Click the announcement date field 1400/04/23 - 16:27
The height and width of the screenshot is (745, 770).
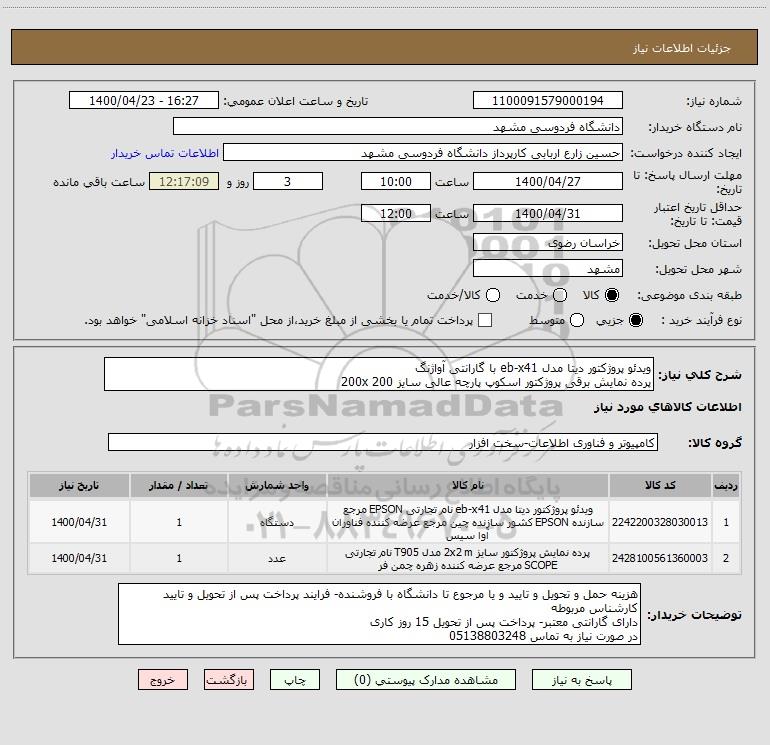coord(144,100)
